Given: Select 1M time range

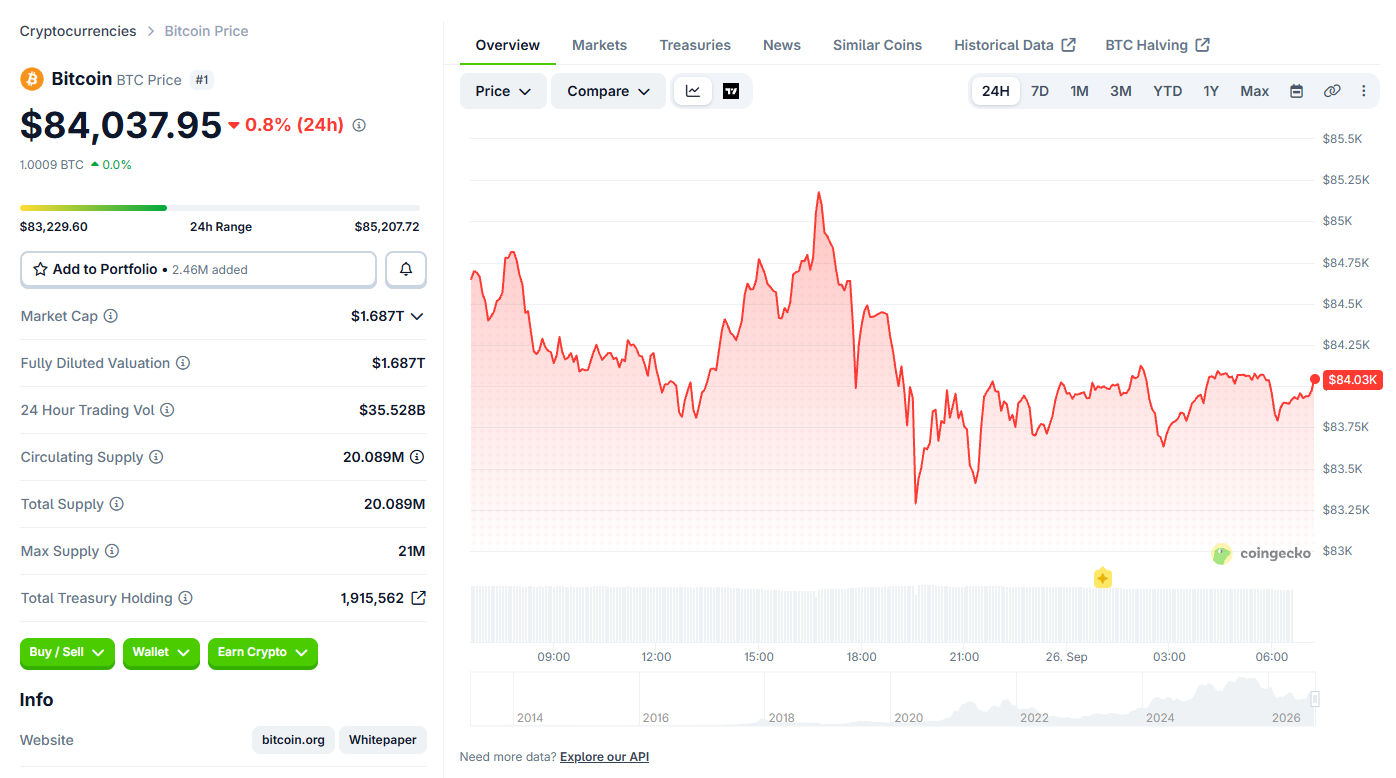Looking at the screenshot, I should [1079, 91].
